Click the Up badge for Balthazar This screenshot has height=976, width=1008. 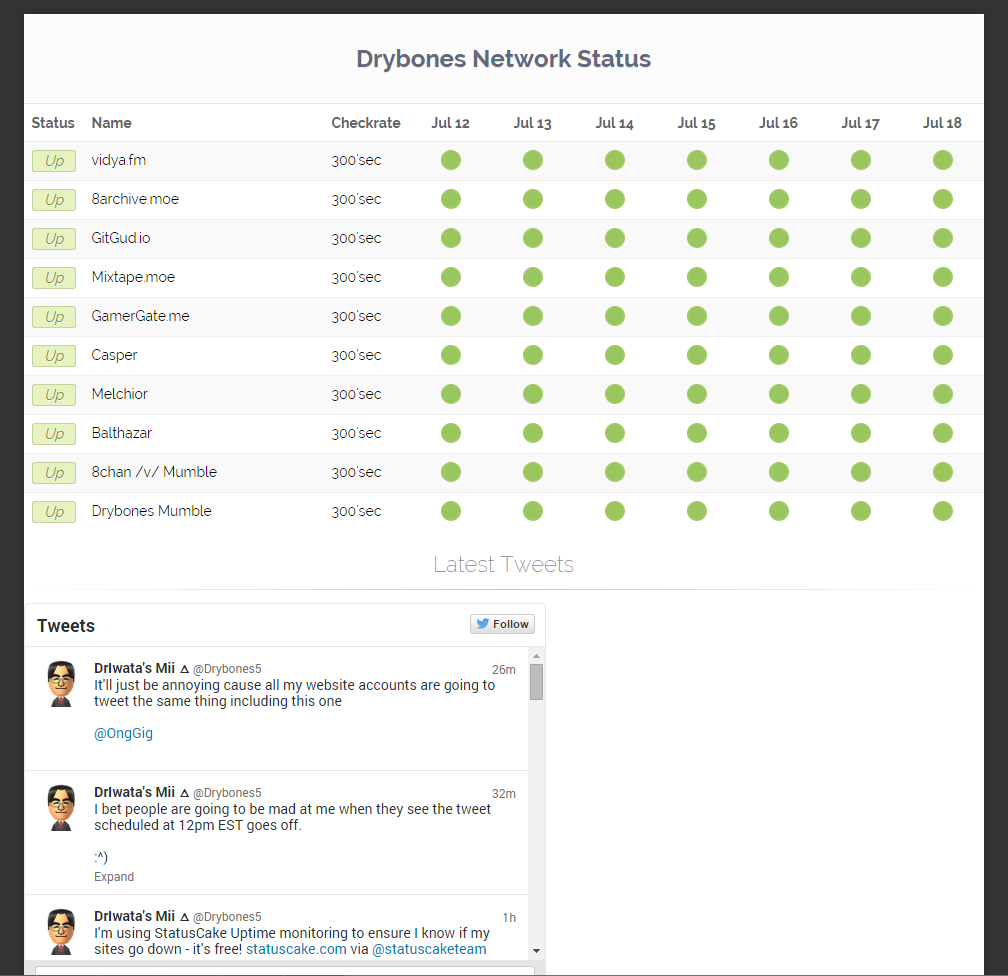(54, 434)
